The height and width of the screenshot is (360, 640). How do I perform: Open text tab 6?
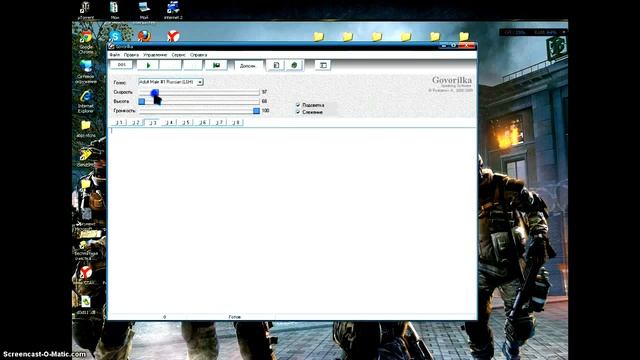[x=202, y=122]
